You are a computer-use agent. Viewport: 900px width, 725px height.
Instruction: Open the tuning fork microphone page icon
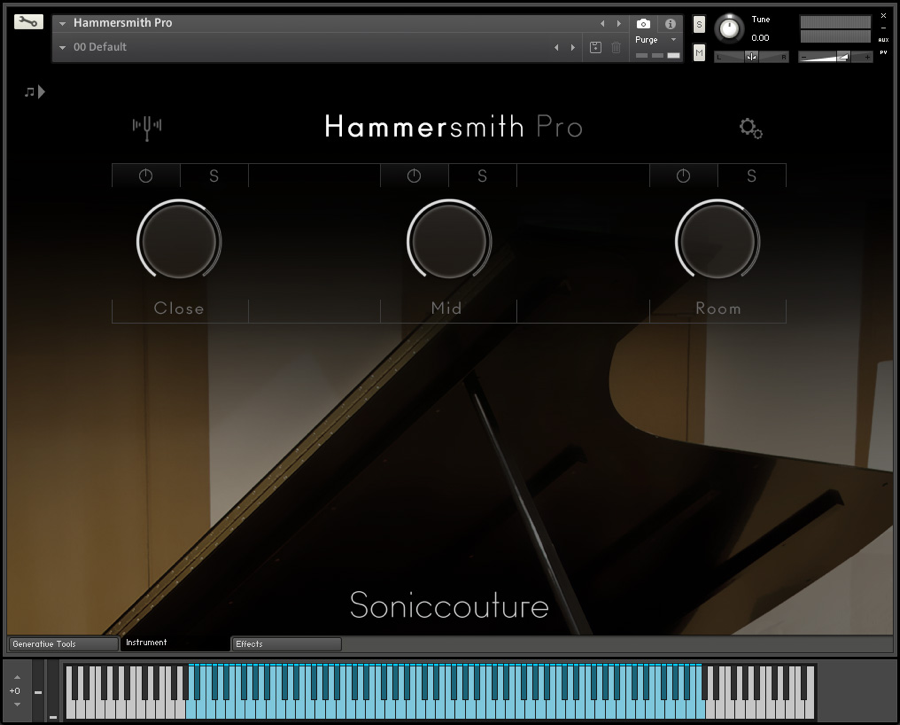pyautogui.click(x=147, y=127)
